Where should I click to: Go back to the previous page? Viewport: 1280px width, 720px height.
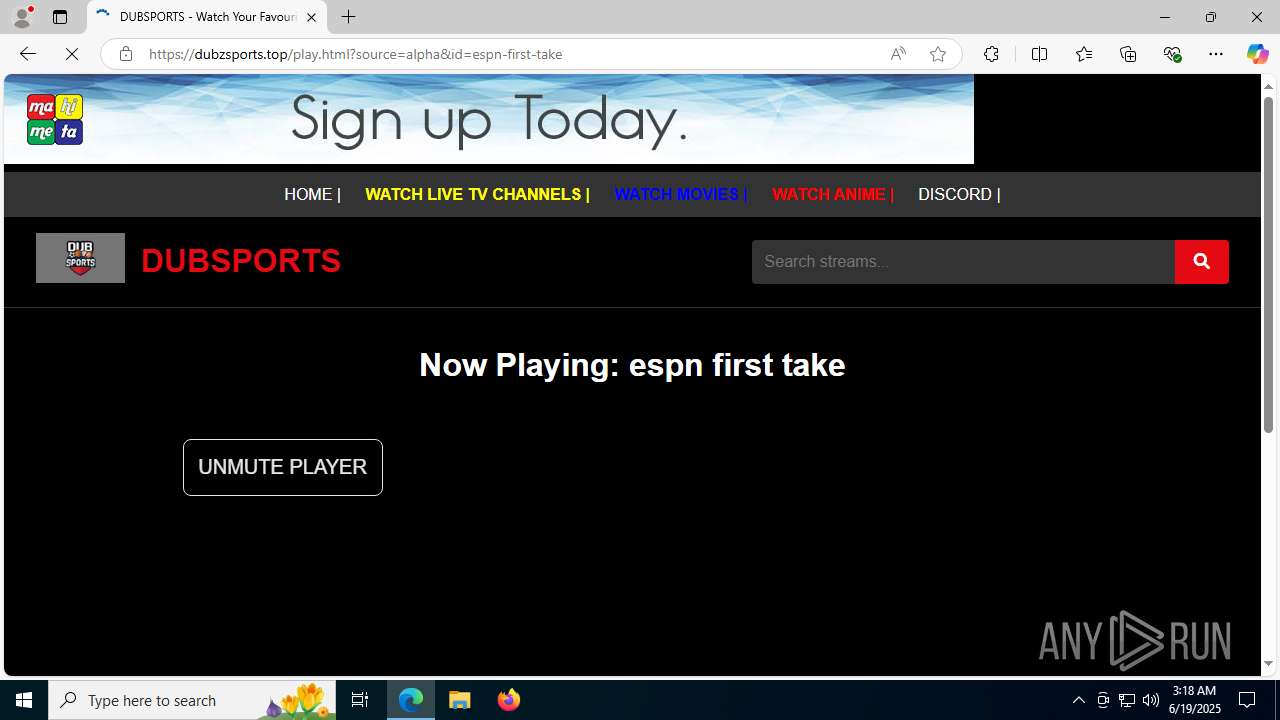(27, 54)
